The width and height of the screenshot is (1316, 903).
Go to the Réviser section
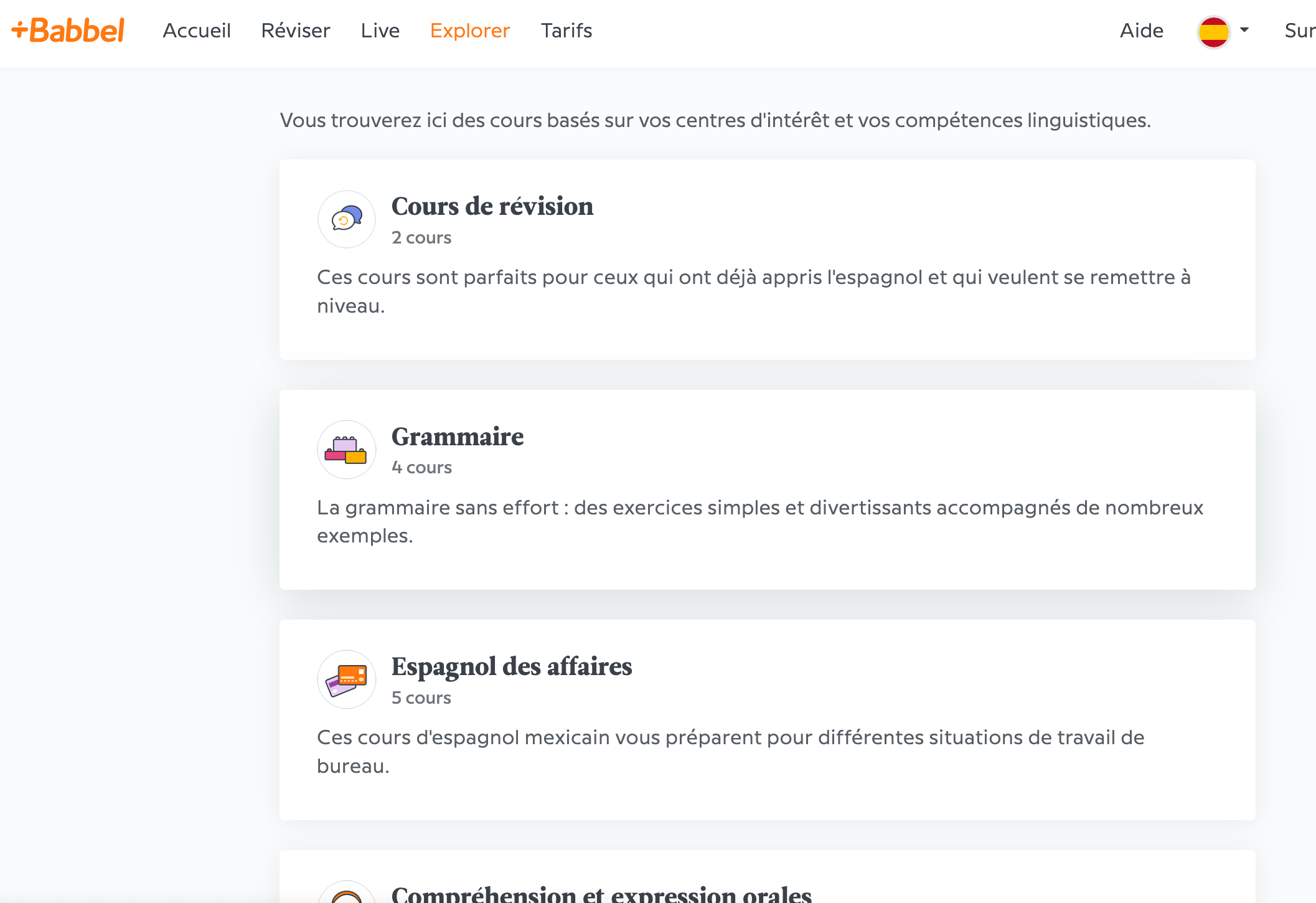pyautogui.click(x=296, y=31)
